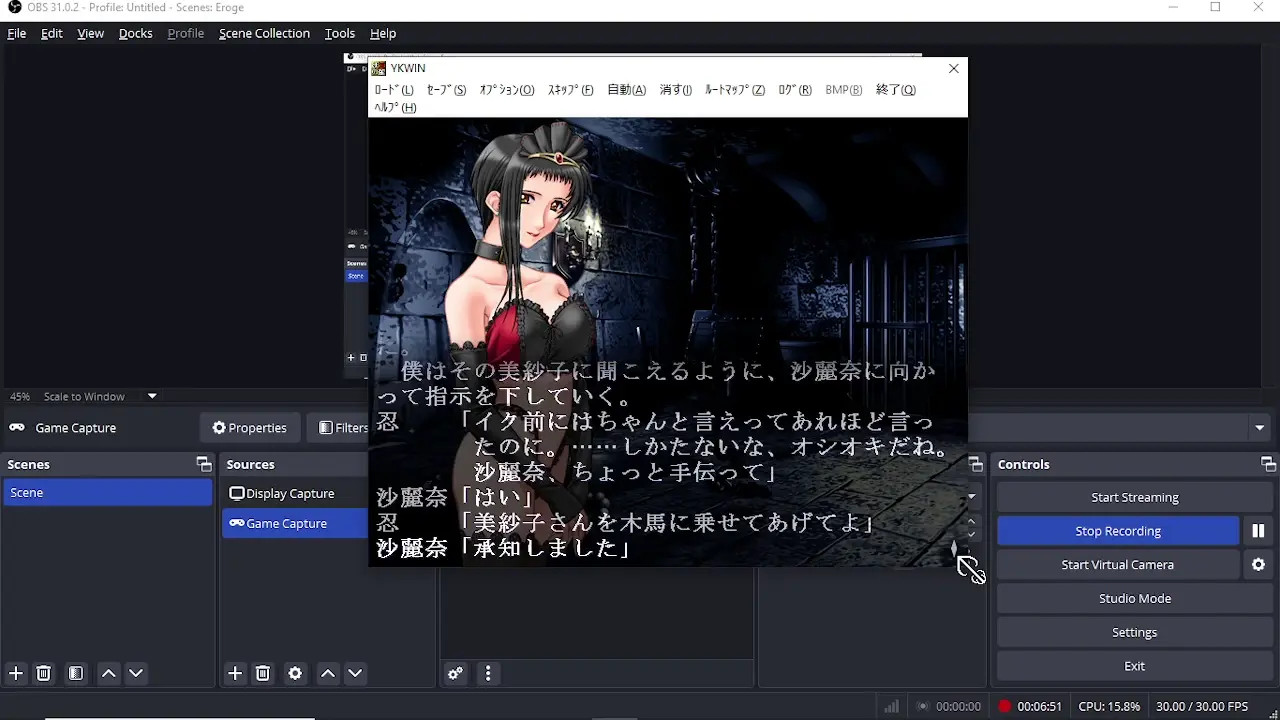Screen dimensions: 1280x720
Task: Open scene filters icon in Scenes panel
Action: 76,674
